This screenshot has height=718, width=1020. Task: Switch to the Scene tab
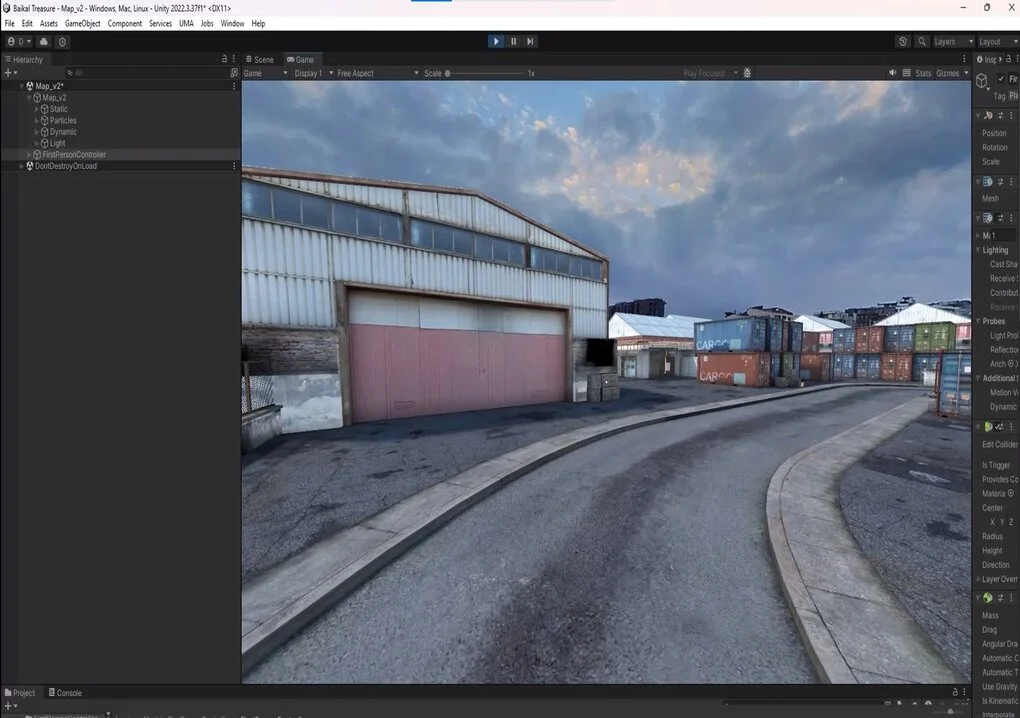tap(259, 59)
